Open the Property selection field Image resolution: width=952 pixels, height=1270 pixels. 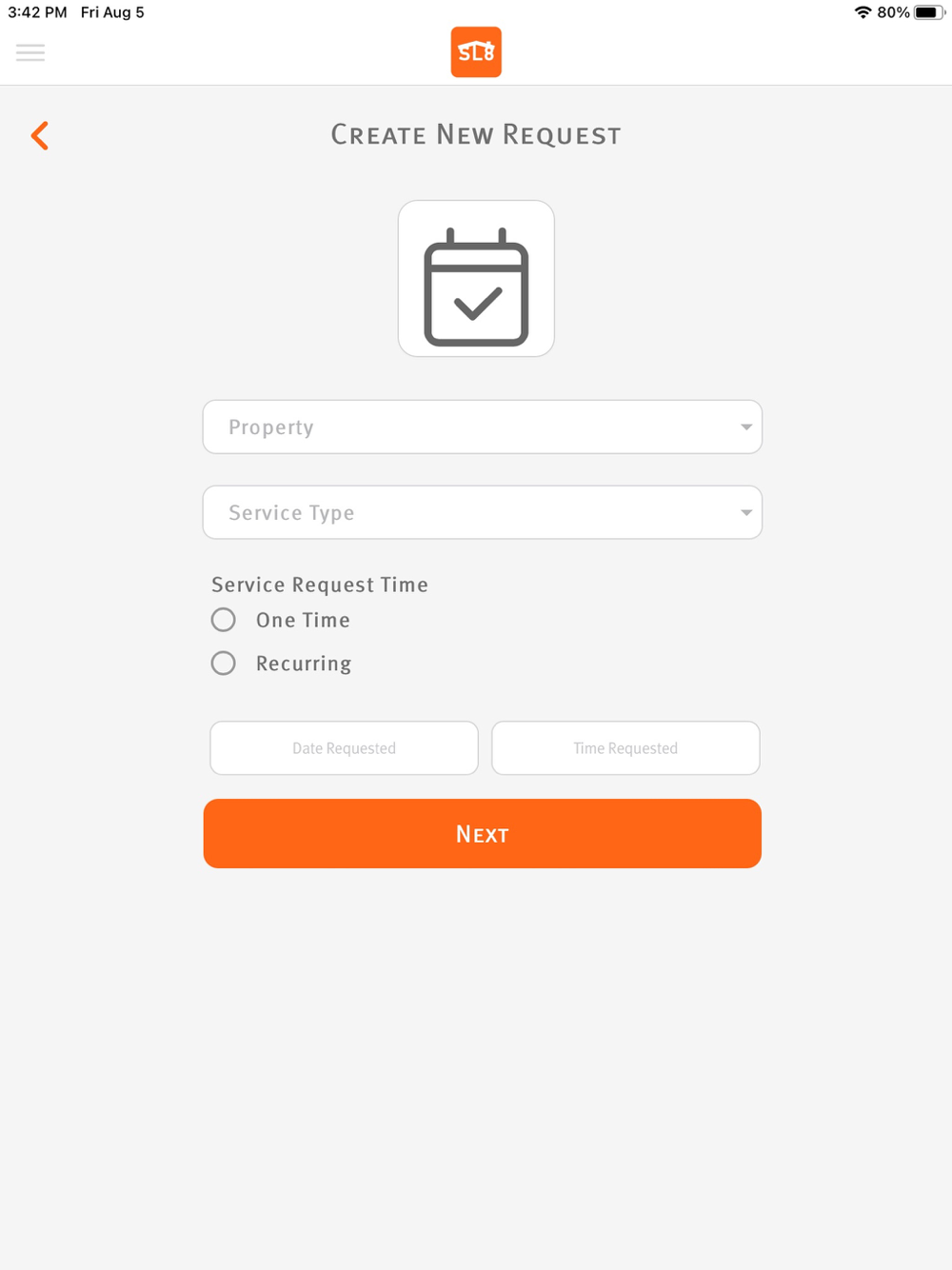[483, 427]
